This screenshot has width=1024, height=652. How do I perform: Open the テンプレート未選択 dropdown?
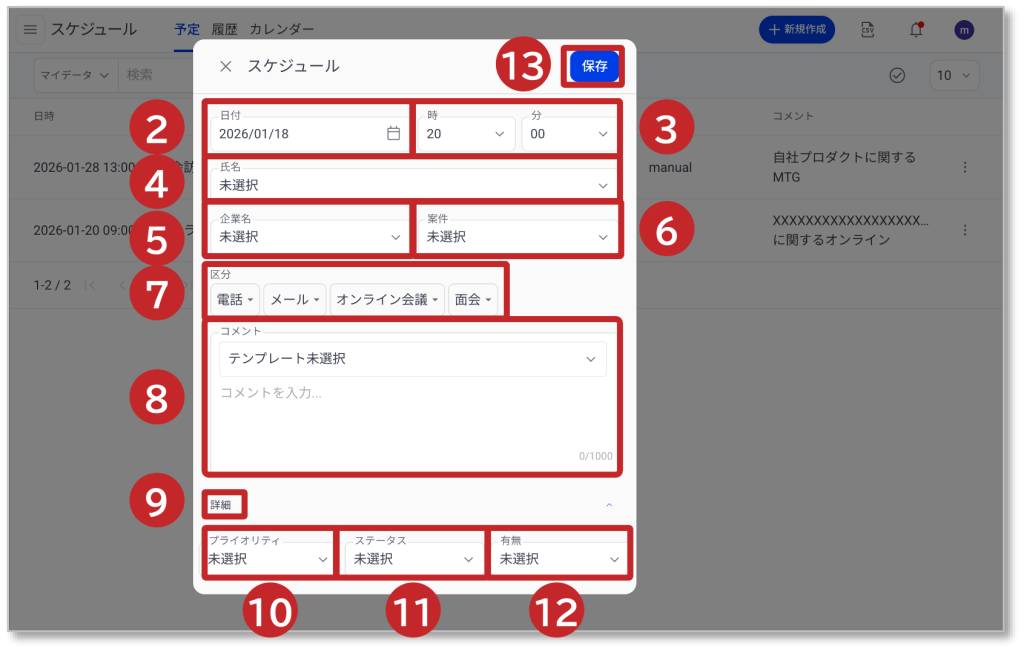[x=412, y=359]
